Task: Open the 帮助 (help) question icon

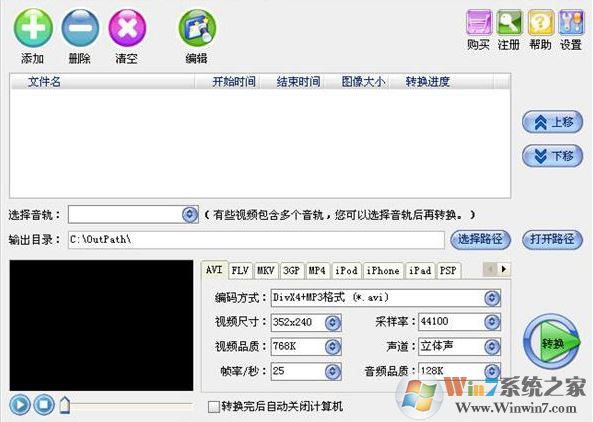Action: click(540, 23)
